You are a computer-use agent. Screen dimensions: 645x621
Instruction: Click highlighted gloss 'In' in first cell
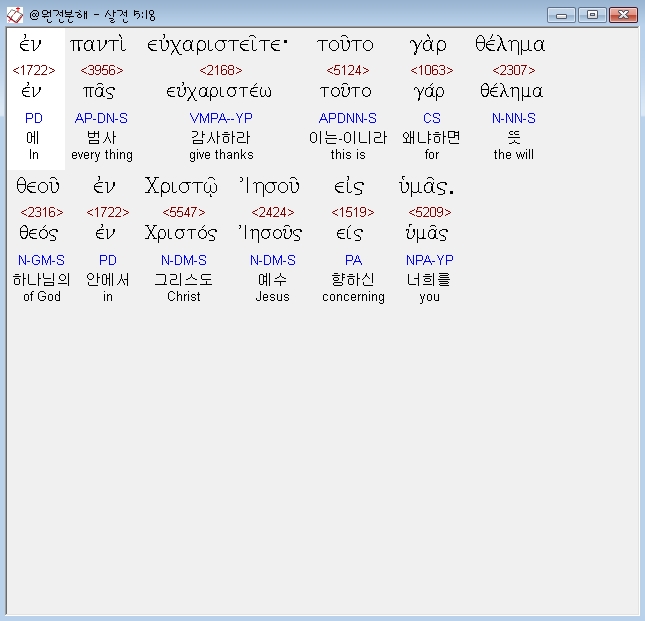pos(34,155)
